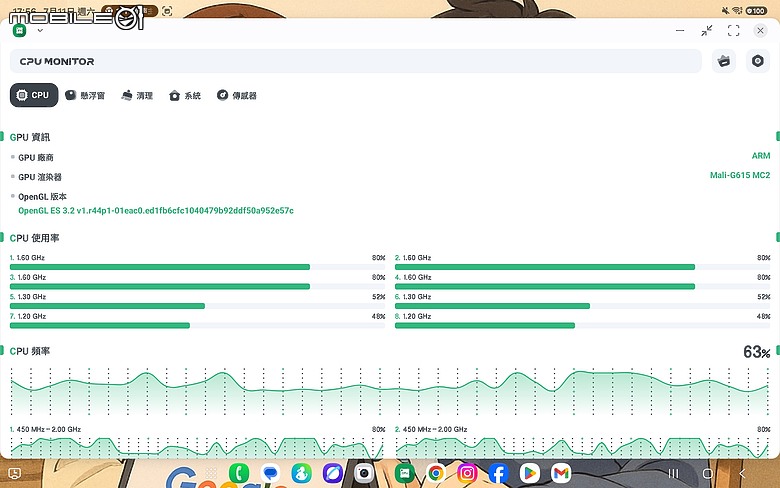Viewport: 780px width, 488px height.
Task: Click core 6 usage bar at 1.30 GHz
Action: click(x=583, y=306)
